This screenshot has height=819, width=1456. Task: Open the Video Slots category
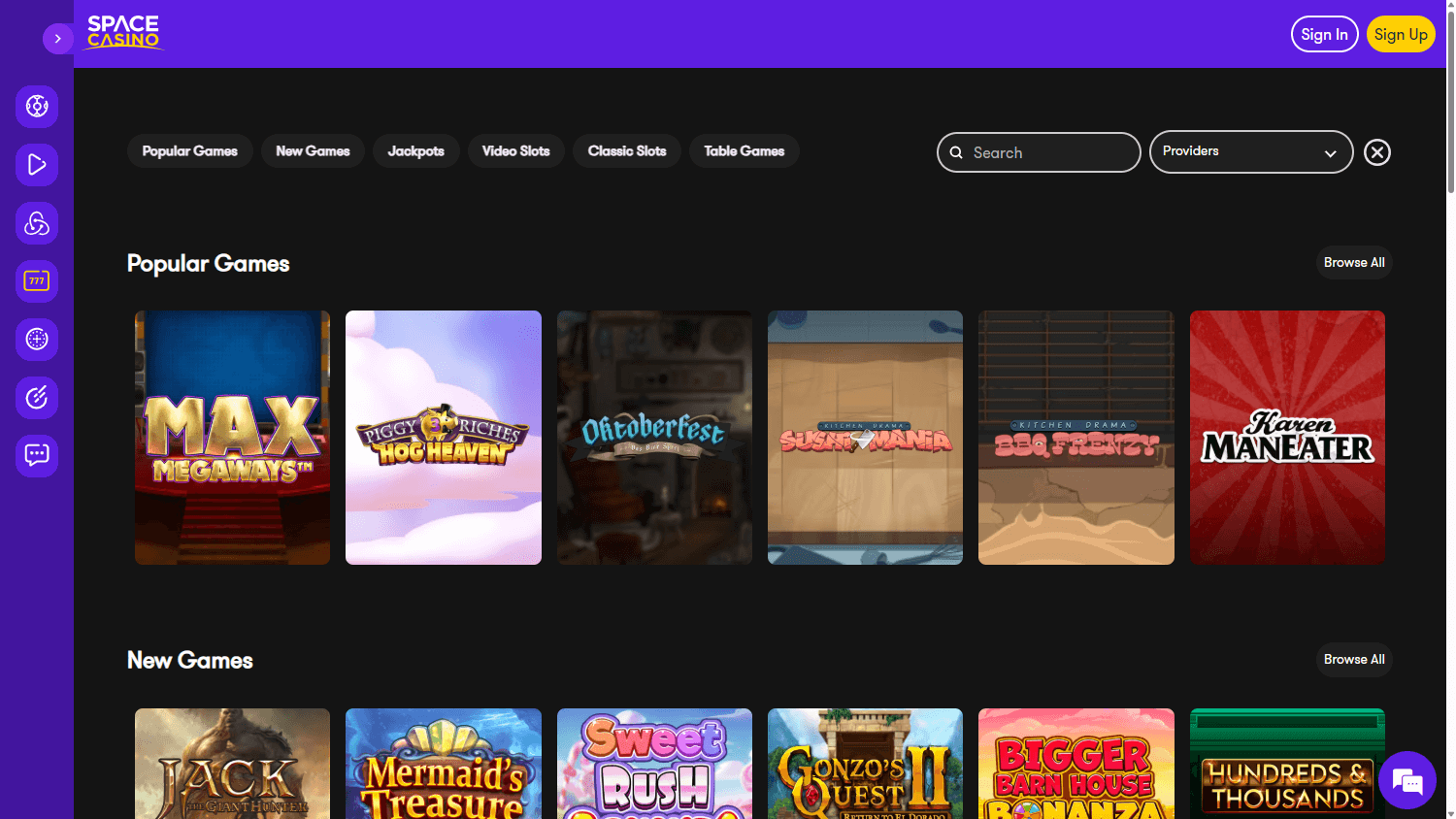pyautogui.click(x=515, y=150)
